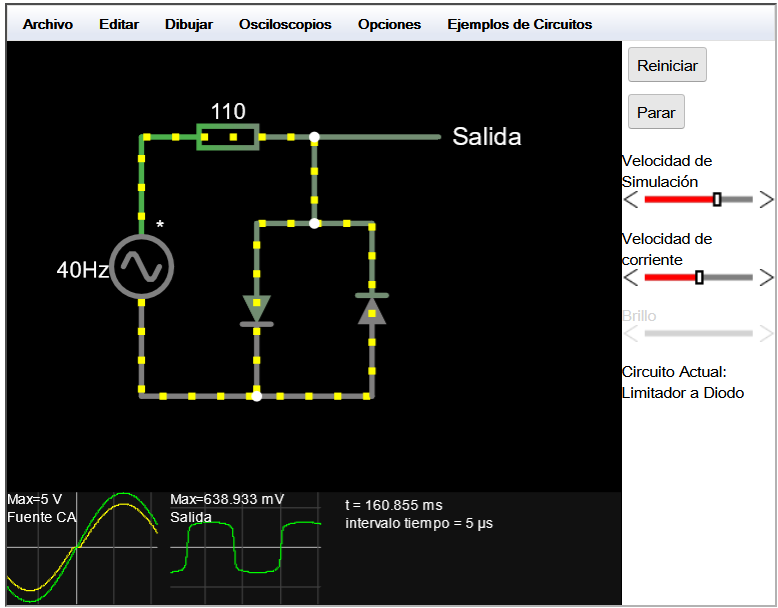Decrease Velocidad de corriente with left arrow
Screen dimensions: 778x608
[631, 277]
